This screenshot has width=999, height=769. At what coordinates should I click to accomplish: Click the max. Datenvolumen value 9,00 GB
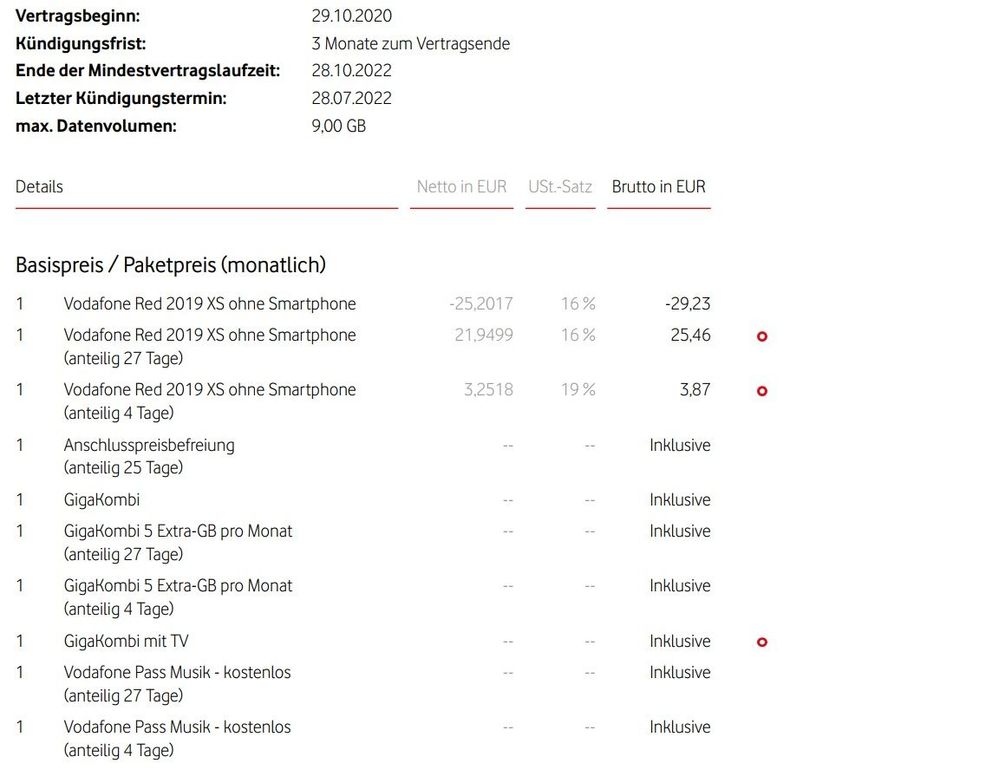[339, 126]
